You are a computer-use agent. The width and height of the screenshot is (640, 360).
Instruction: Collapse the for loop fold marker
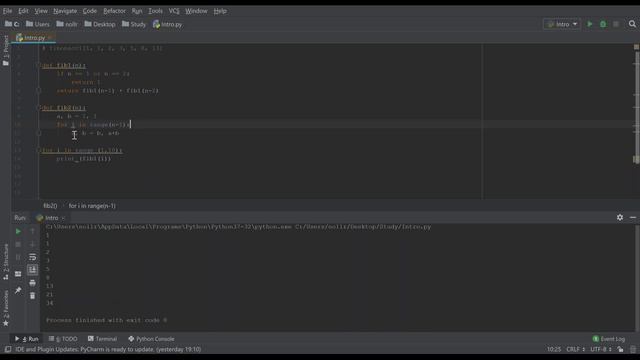(x=39, y=150)
